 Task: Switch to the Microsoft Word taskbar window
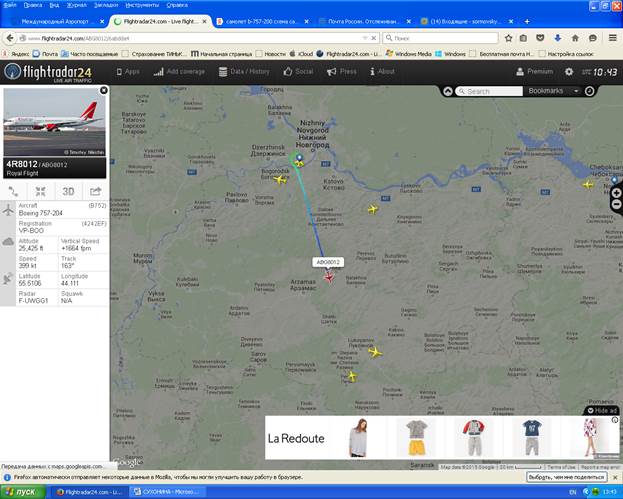pyautogui.click(x=167, y=492)
